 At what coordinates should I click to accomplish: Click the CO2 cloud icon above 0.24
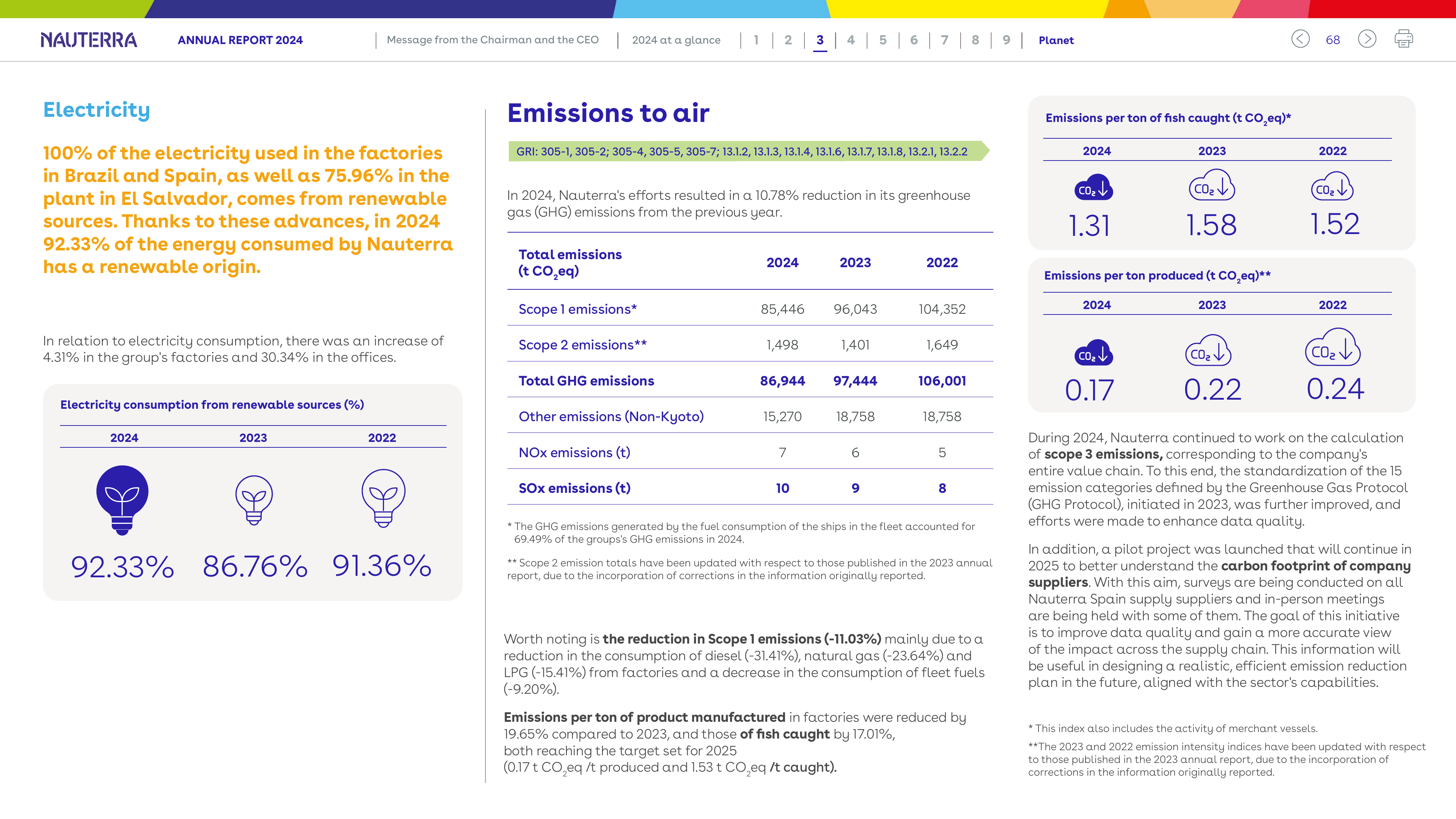click(x=1333, y=347)
